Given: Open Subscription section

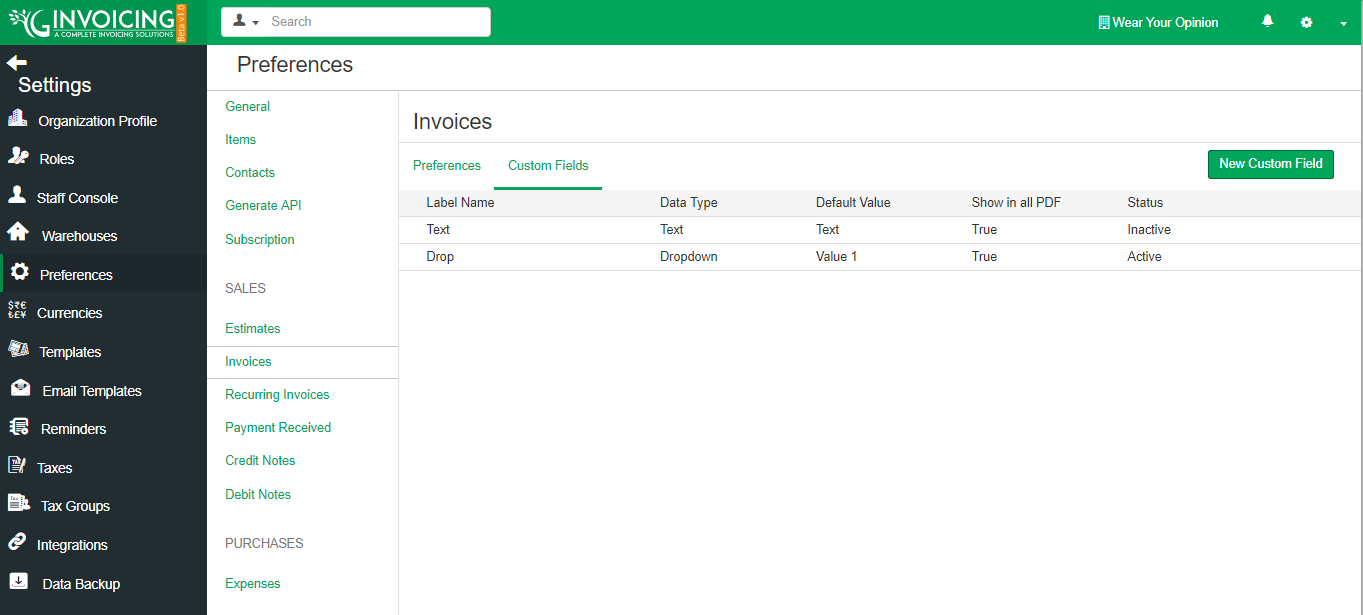Looking at the screenshot, I should point(260,239).
